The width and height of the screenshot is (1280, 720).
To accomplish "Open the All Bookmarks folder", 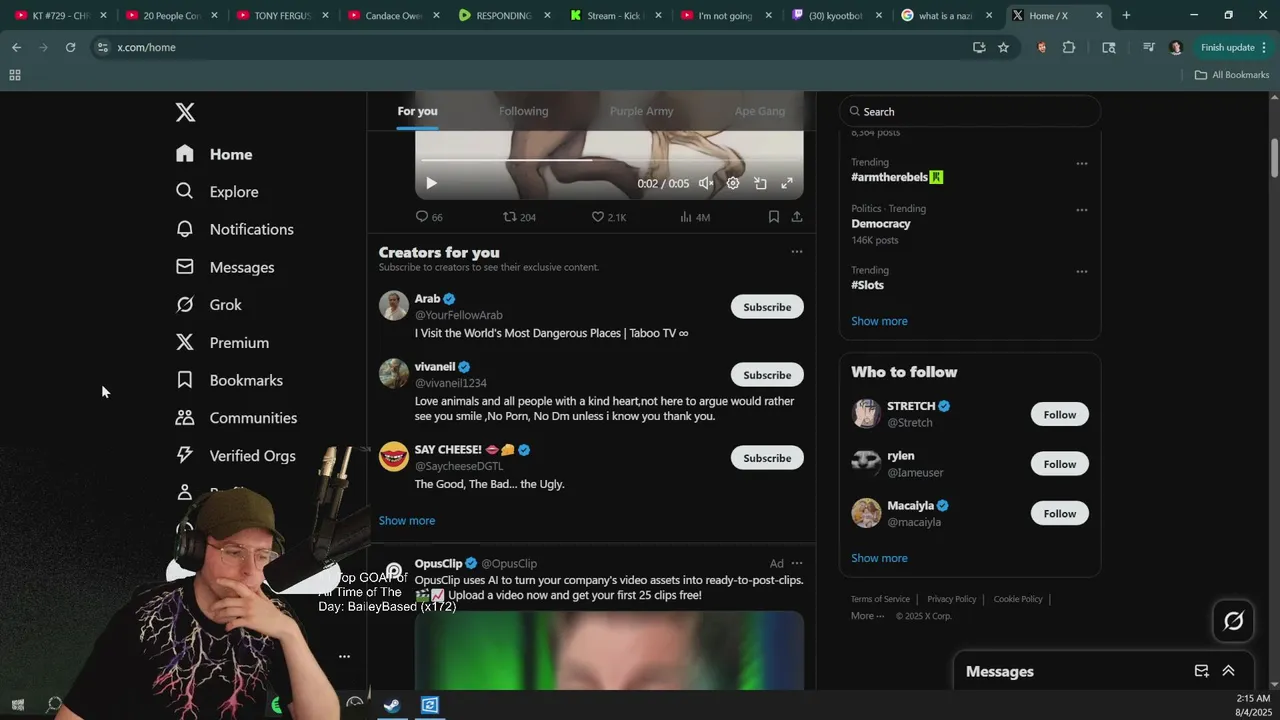I will [1232, 75].
